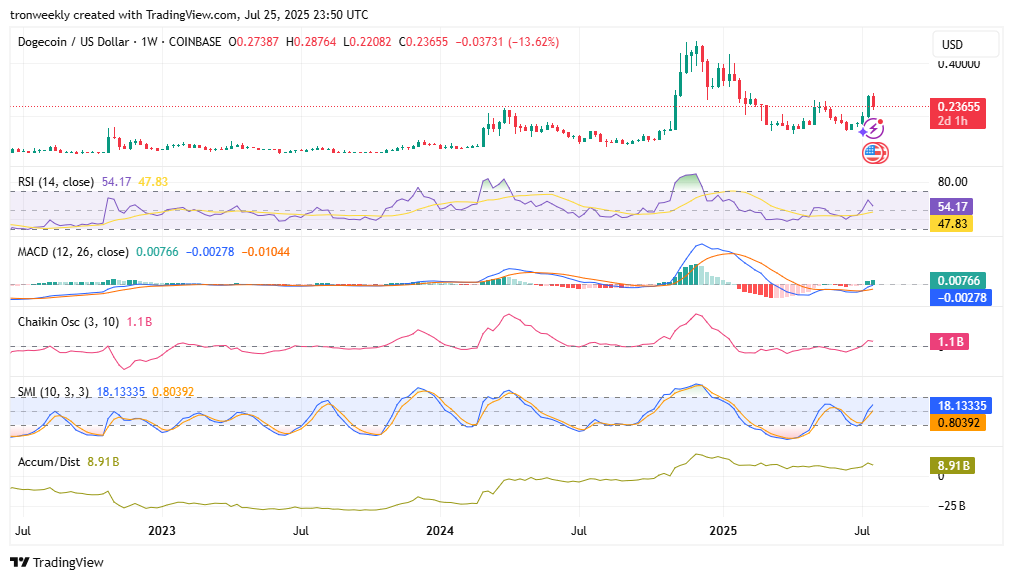Viewport: 1013px width, 580px height.
Task: Click the 0.40000 price scale label
Action: coord(959,64)
